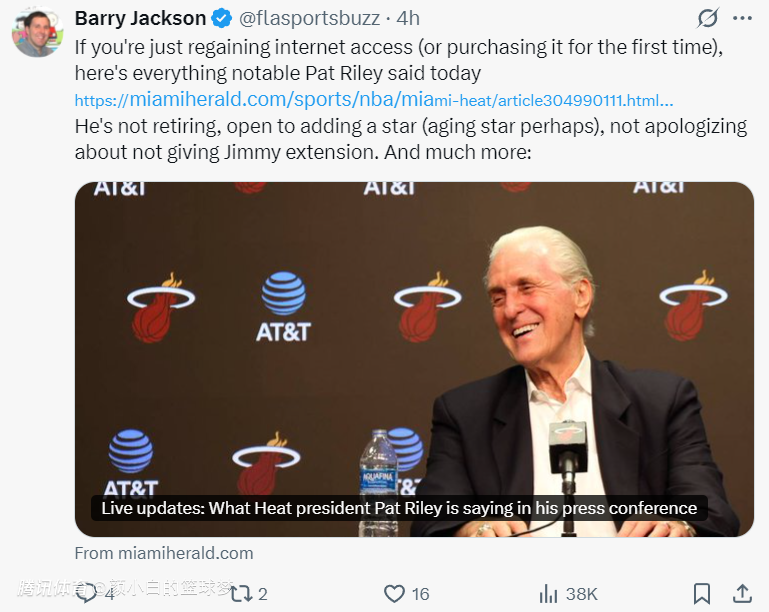Click the repost count 2
The height and width of the screenshot is (612, 769).
tap(263, 594)
